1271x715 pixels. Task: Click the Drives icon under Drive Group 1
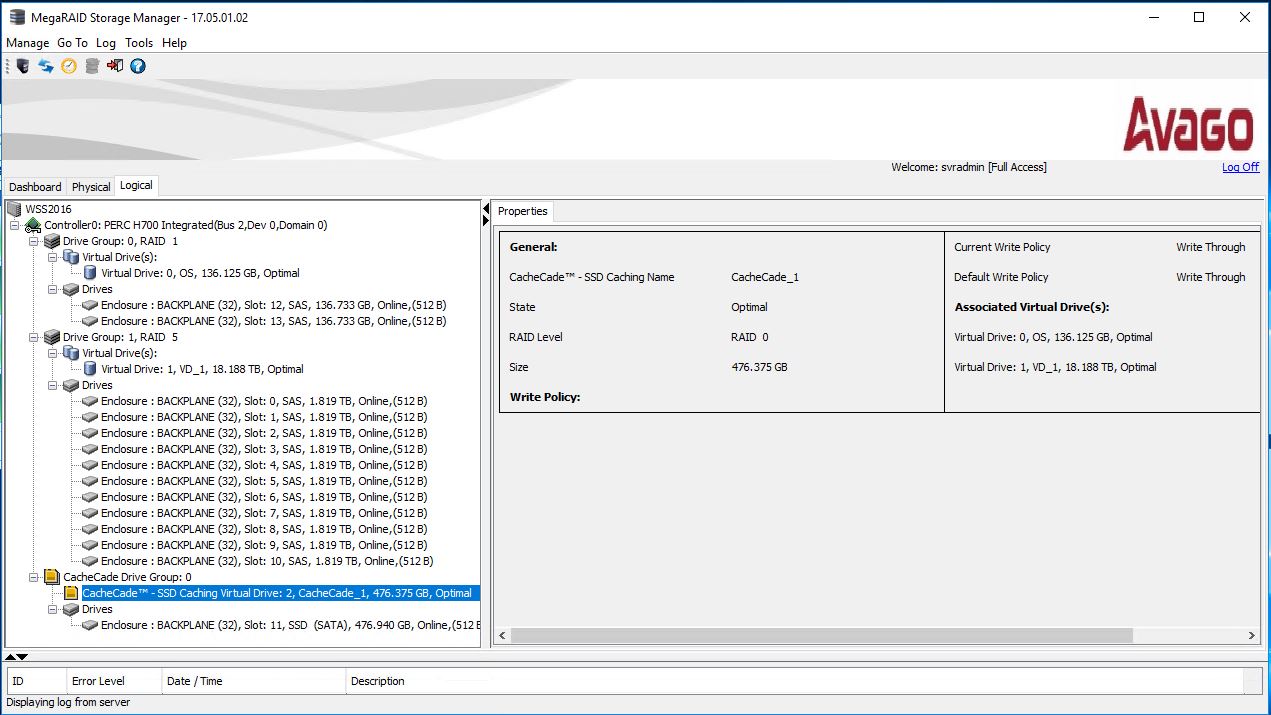(x=71, y=385)
